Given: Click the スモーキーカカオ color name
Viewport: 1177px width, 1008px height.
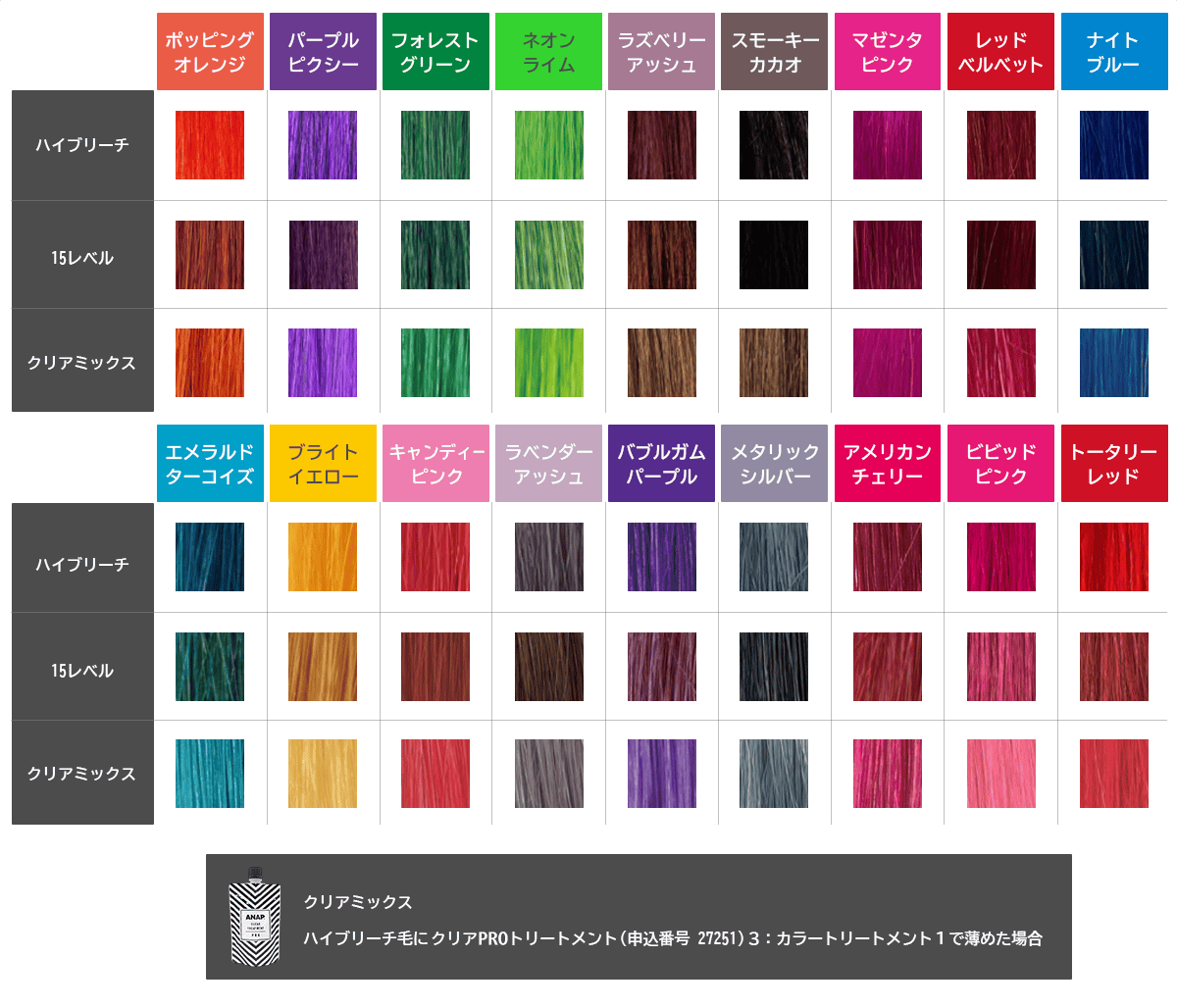Looking at the screenshot, I should (774, 51).
